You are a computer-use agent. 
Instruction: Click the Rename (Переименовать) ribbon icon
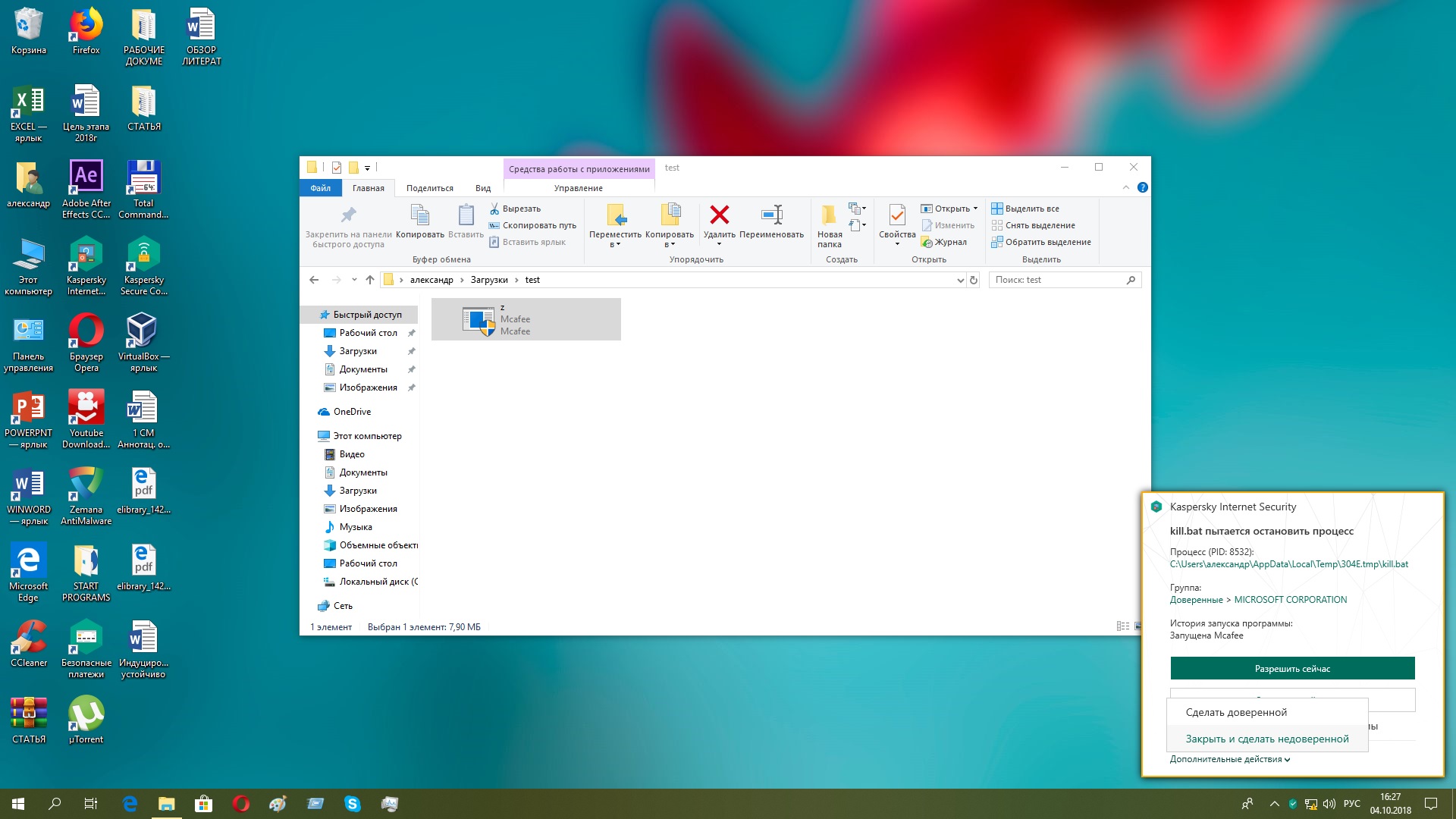click(x=771, y=215)
